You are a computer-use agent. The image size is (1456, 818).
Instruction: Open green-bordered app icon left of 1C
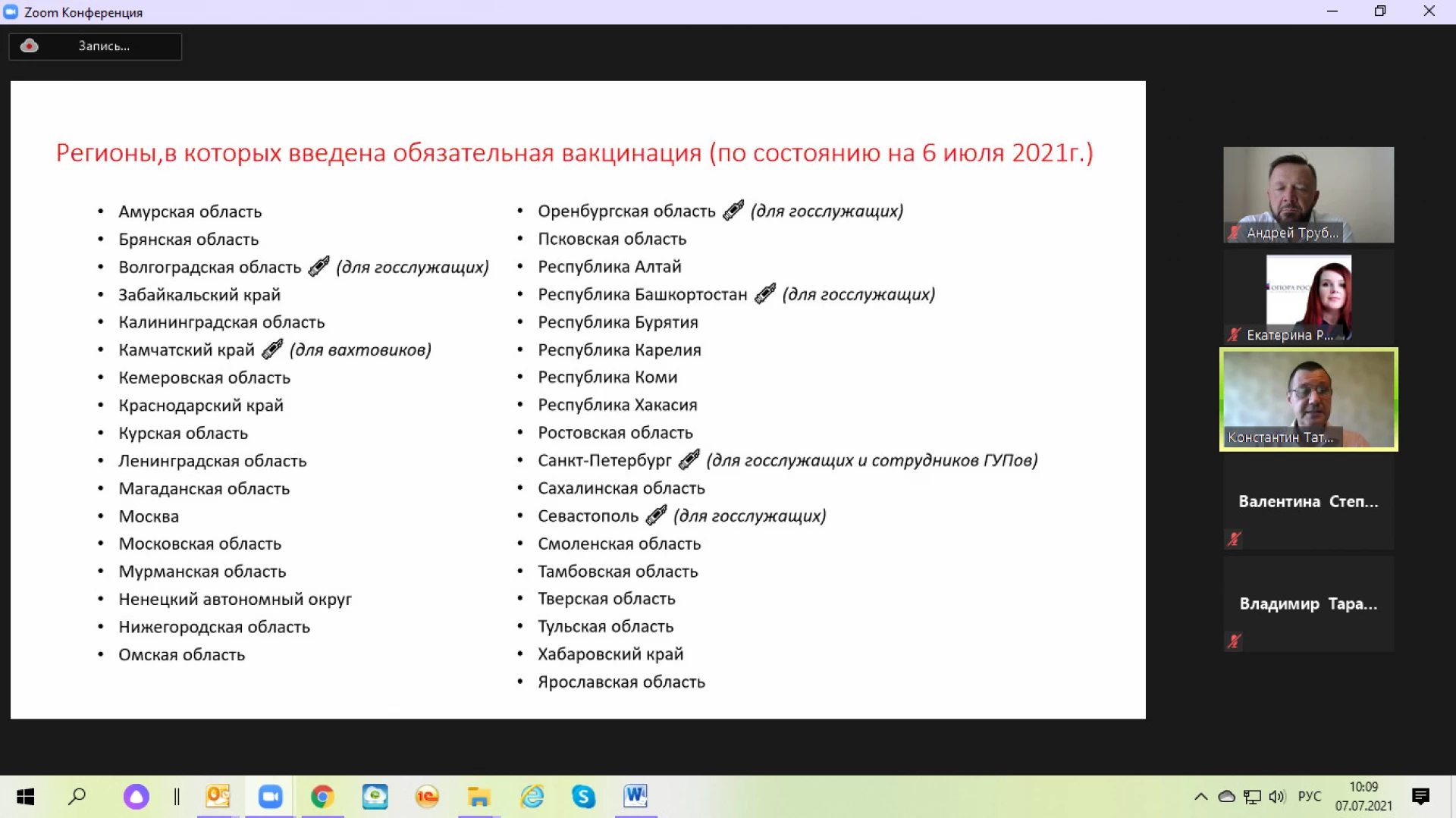coord(375,796)
